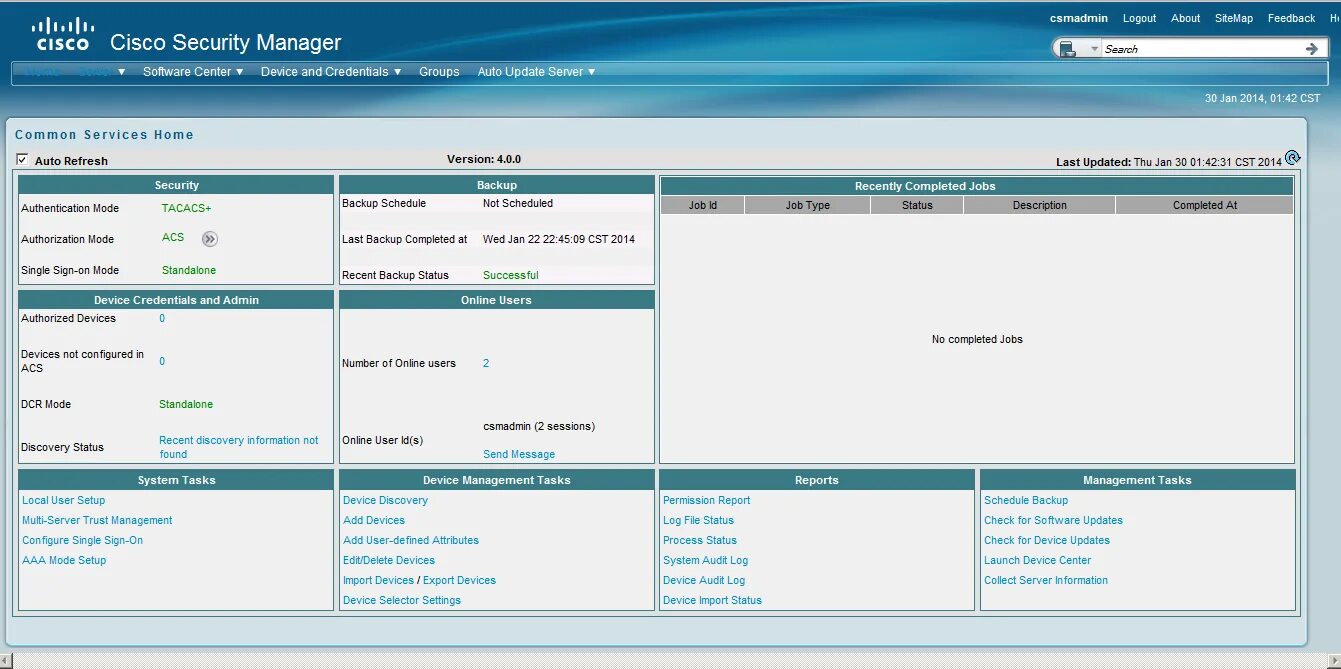
Task: Open Schedule Backup task
Action: pyautogui.click(x=1026, y=500)
